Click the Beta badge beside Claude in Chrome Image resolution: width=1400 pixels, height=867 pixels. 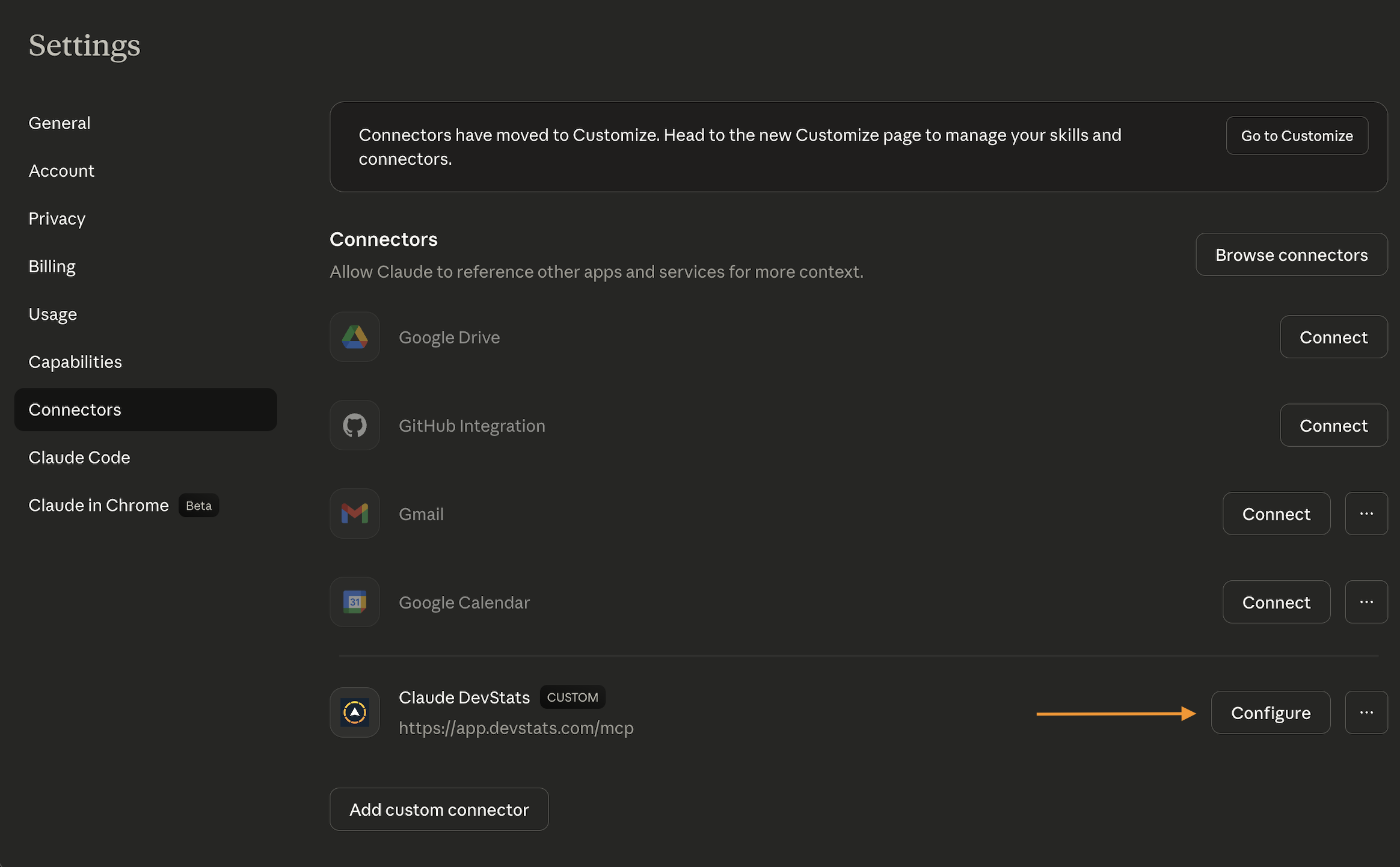coord(198,506)
